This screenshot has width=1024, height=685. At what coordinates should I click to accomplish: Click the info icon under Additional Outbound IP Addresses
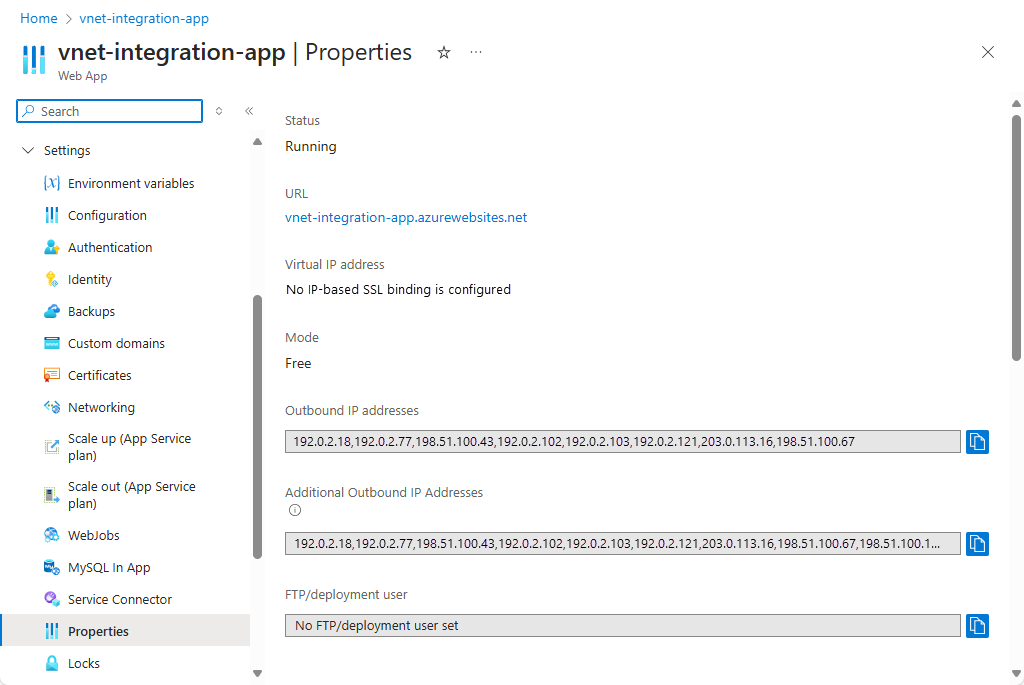(x=295, y=510)
